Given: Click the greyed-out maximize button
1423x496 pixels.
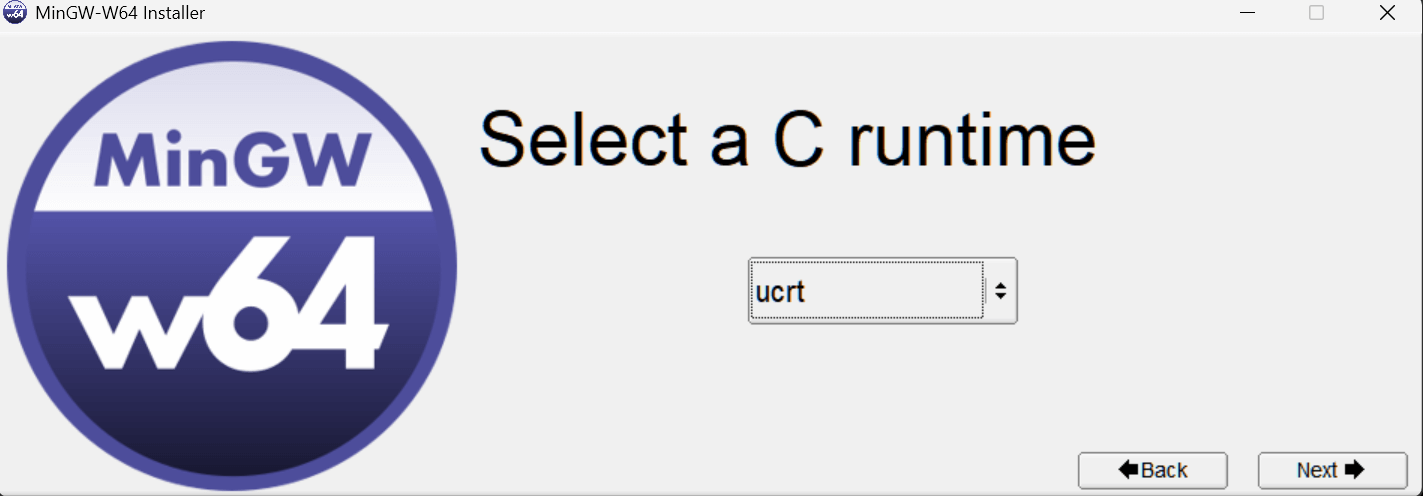Looking at the screenshot, I should [x=1316, y=13].
